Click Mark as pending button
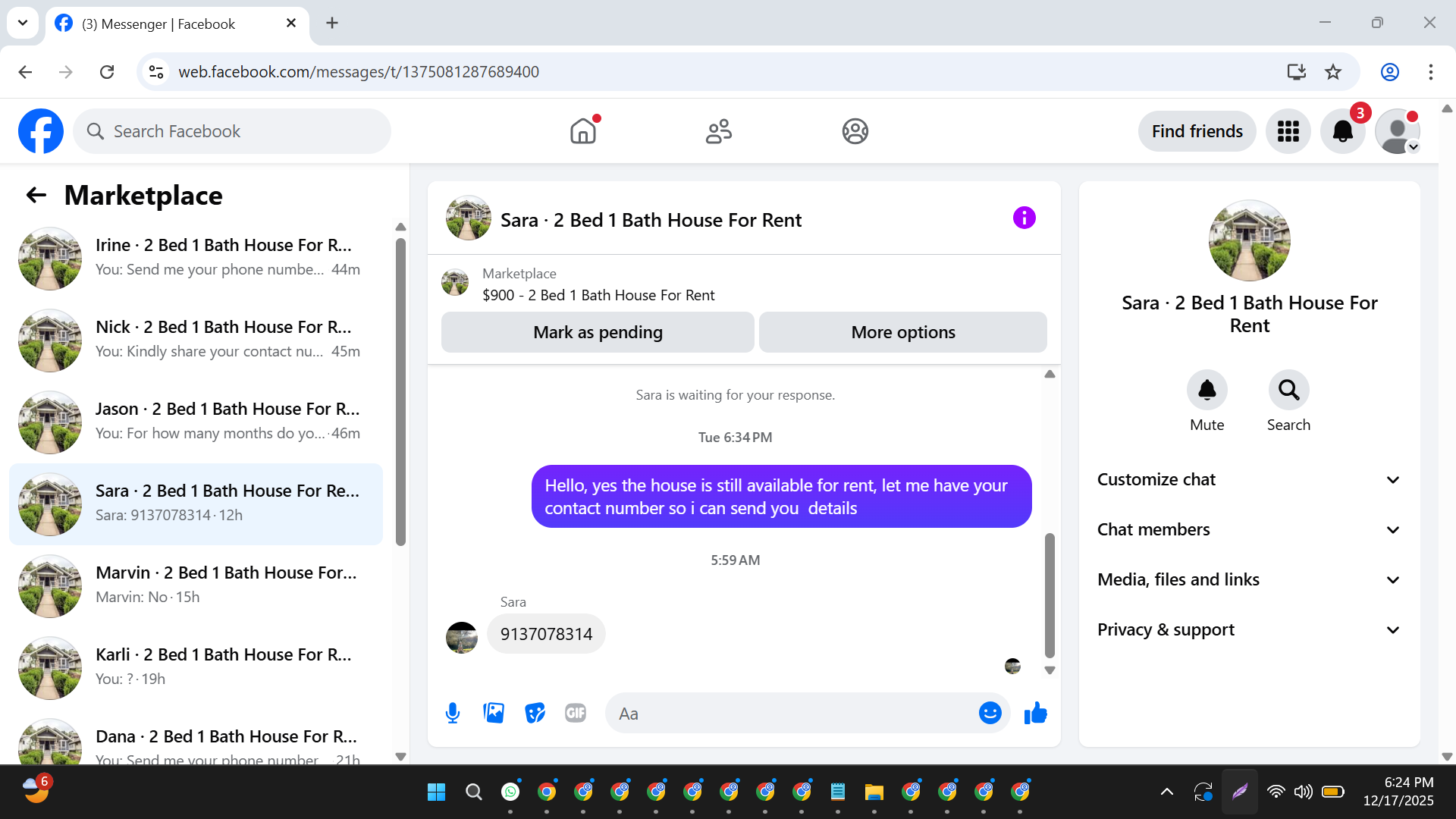The height and width of the screenshot is (819, 1456). (x=598, y=332)
